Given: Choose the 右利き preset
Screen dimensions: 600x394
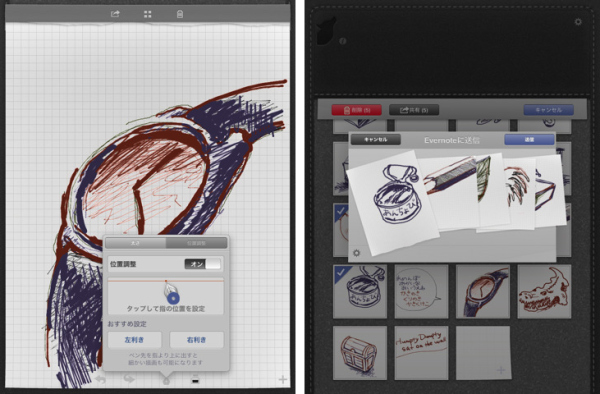Looking at the screenshot, I should click(x=197, y=340).
